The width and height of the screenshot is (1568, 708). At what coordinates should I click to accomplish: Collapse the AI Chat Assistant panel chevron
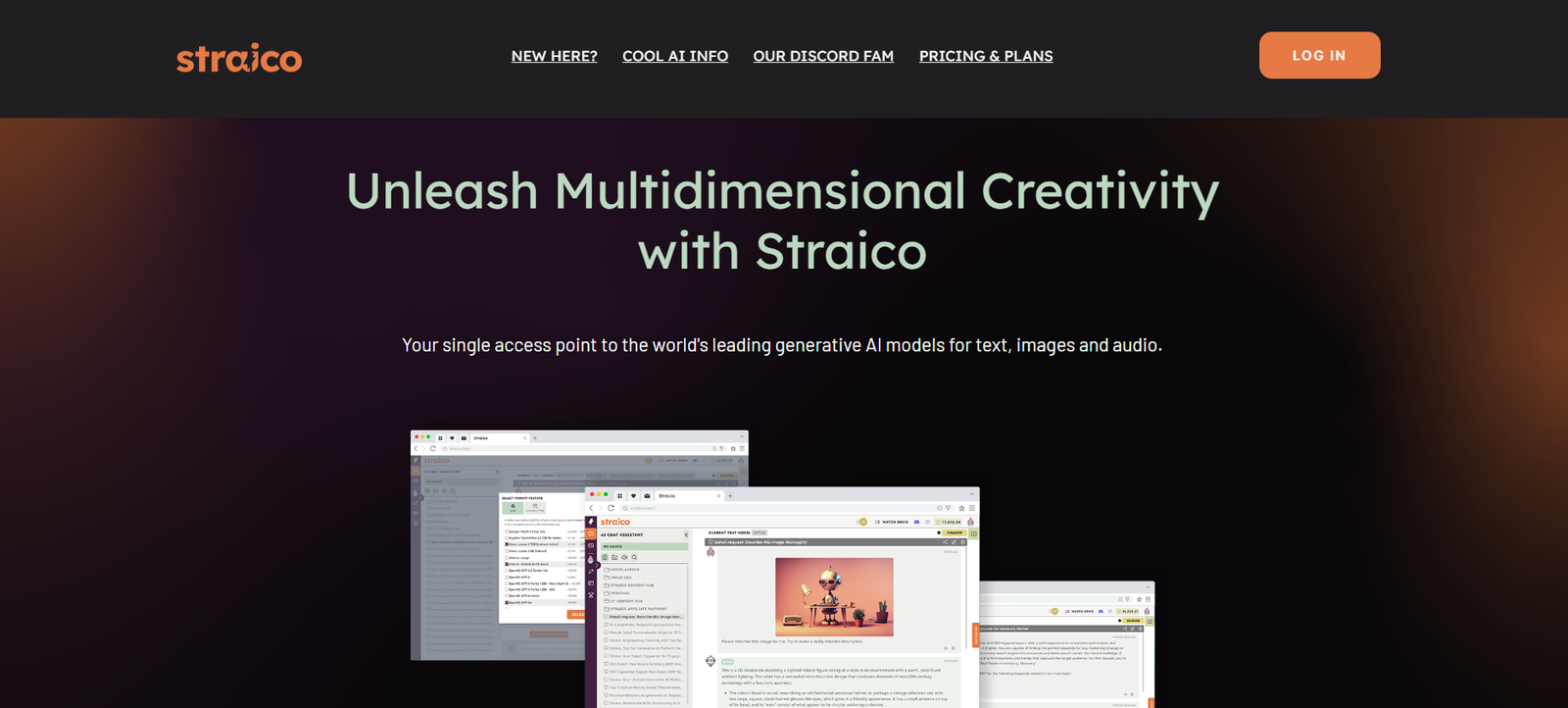[x=686, y=534]
